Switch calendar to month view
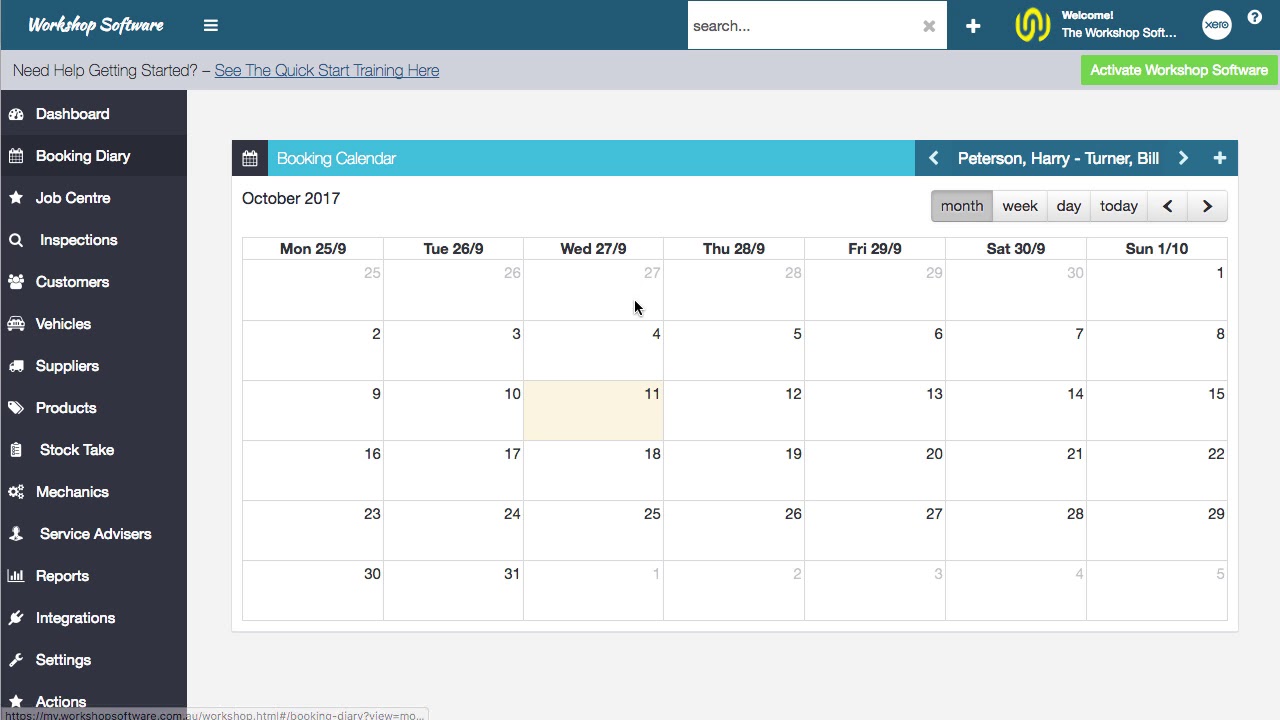Image resolution: width=1280 pixels, height=720 pixels. (962, 206)
